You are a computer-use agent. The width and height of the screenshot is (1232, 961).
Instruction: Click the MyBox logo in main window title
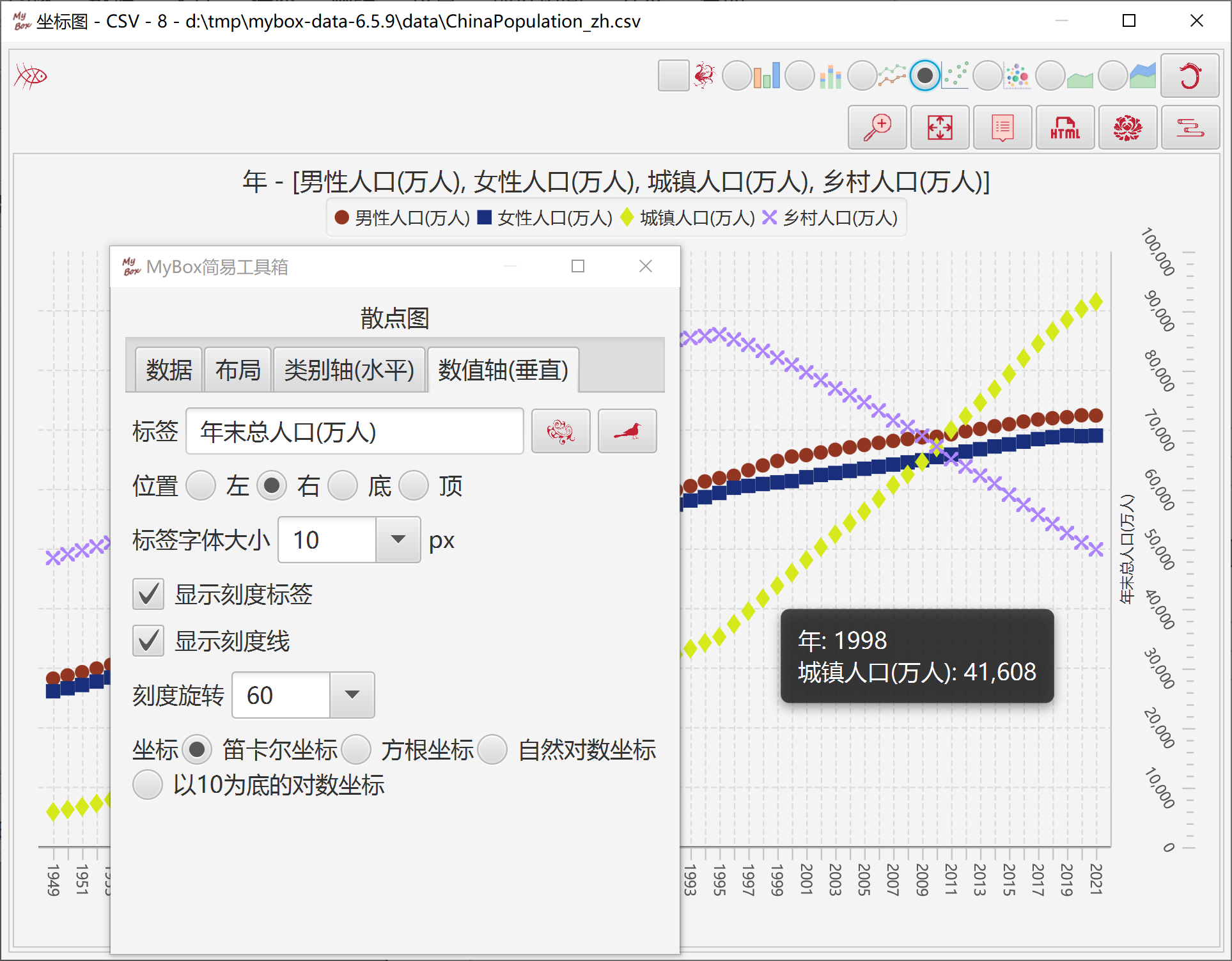pos(21,21)
